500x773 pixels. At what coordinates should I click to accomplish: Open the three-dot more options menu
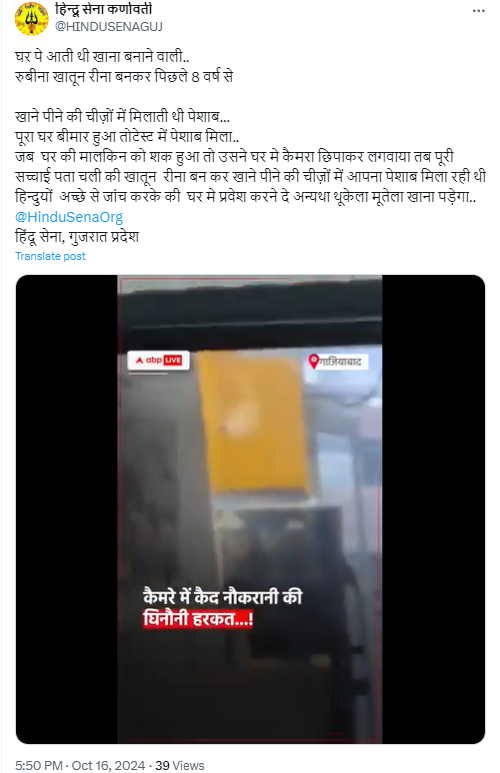[x=478, y=11]
